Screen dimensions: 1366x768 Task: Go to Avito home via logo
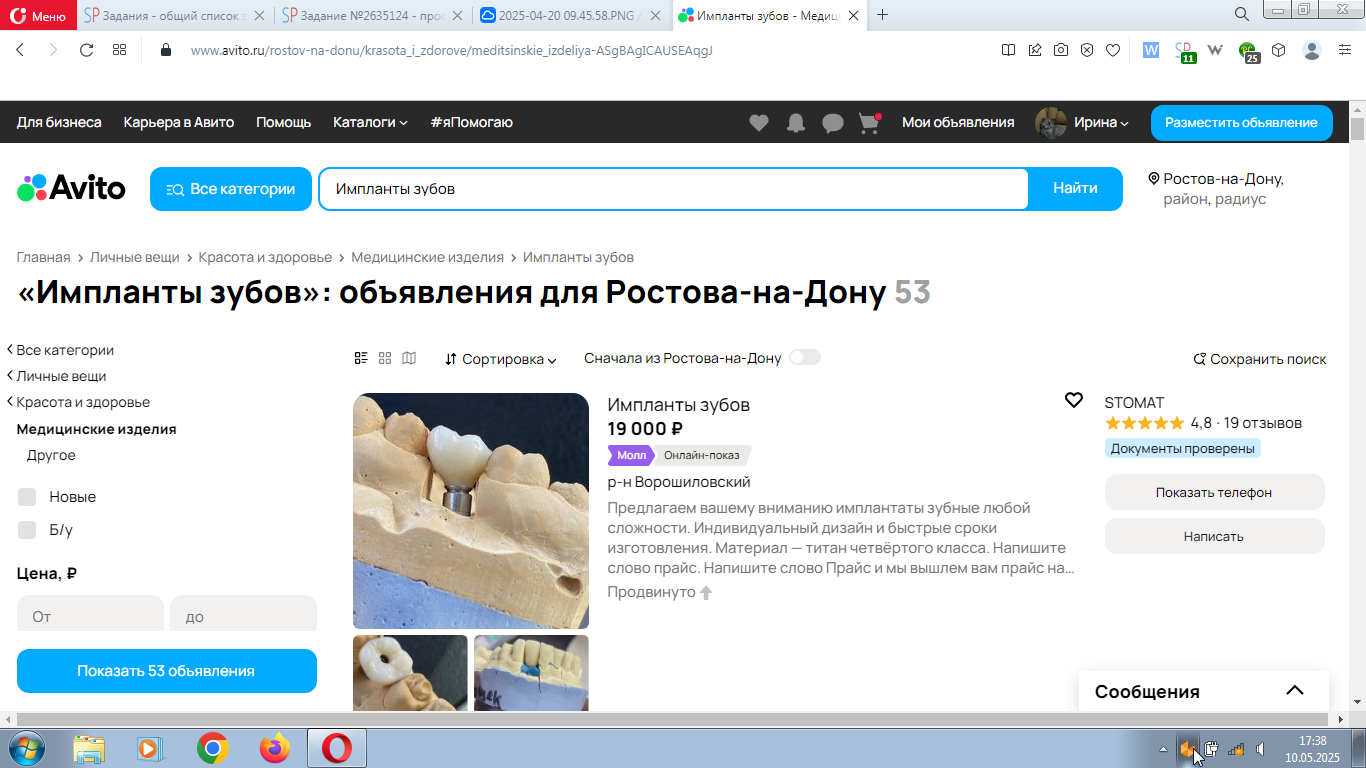click(x=71, y=188)
